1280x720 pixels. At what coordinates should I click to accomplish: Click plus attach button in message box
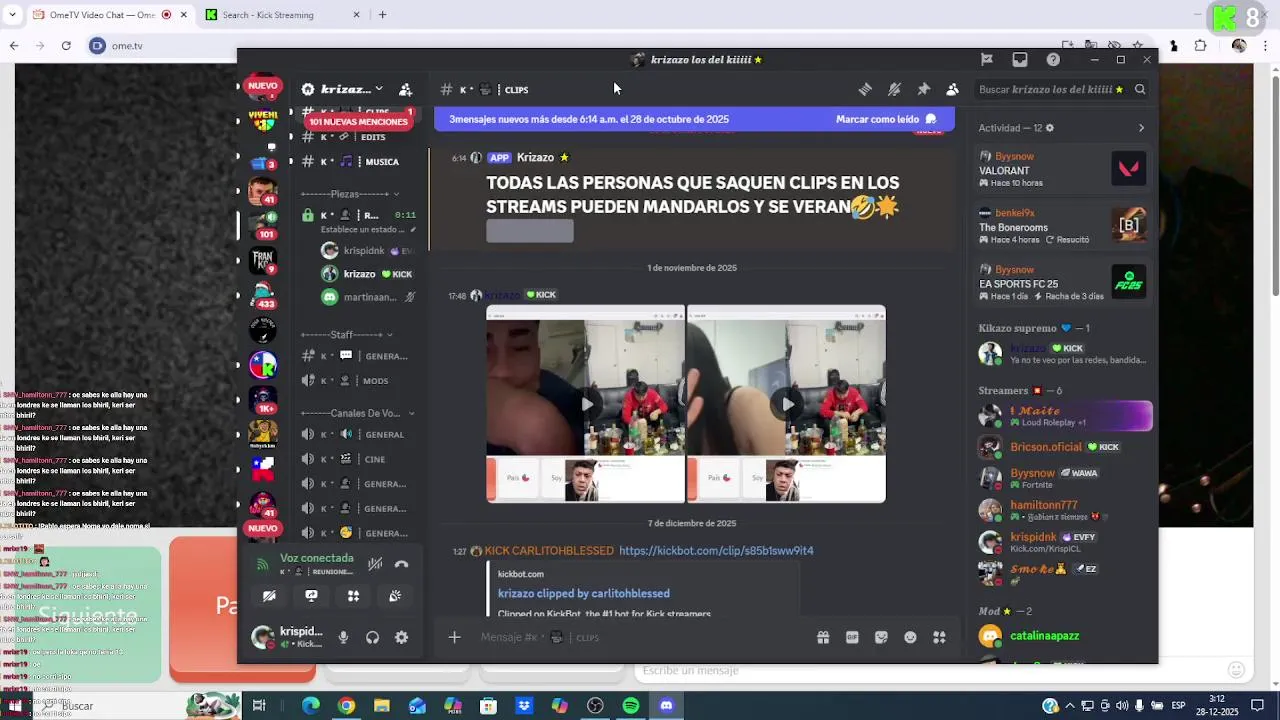[454, 637]
